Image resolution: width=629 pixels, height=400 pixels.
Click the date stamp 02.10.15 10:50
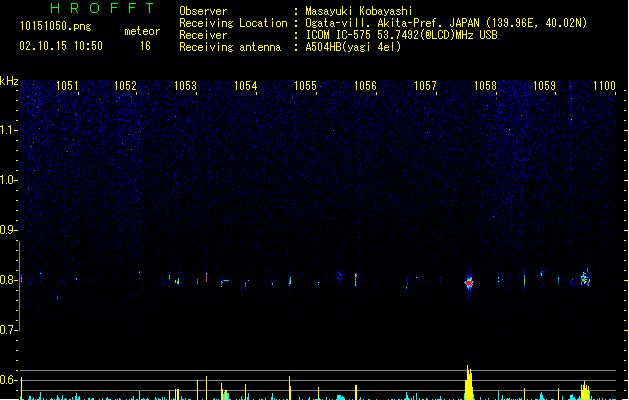point(61,46)
